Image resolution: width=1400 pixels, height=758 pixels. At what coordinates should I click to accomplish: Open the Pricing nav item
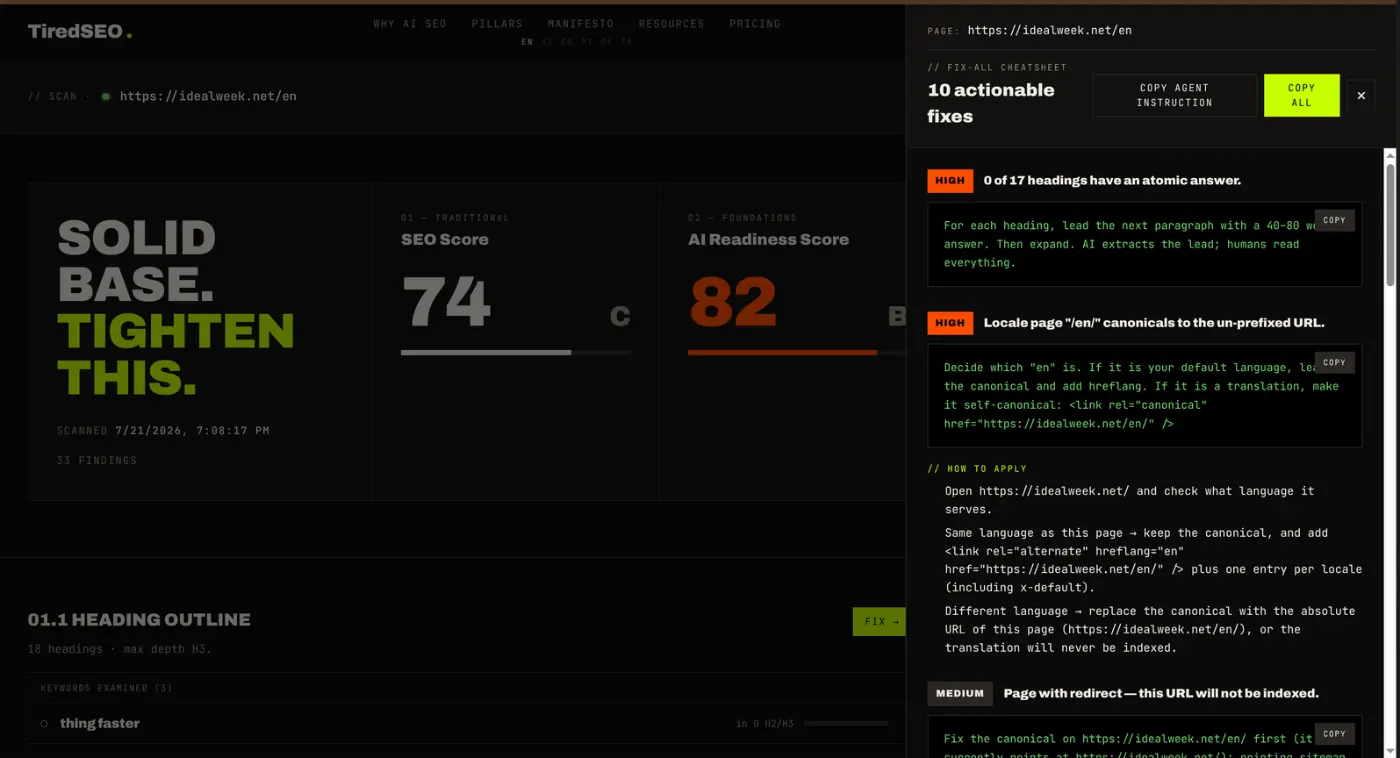[x=755, y=24]
